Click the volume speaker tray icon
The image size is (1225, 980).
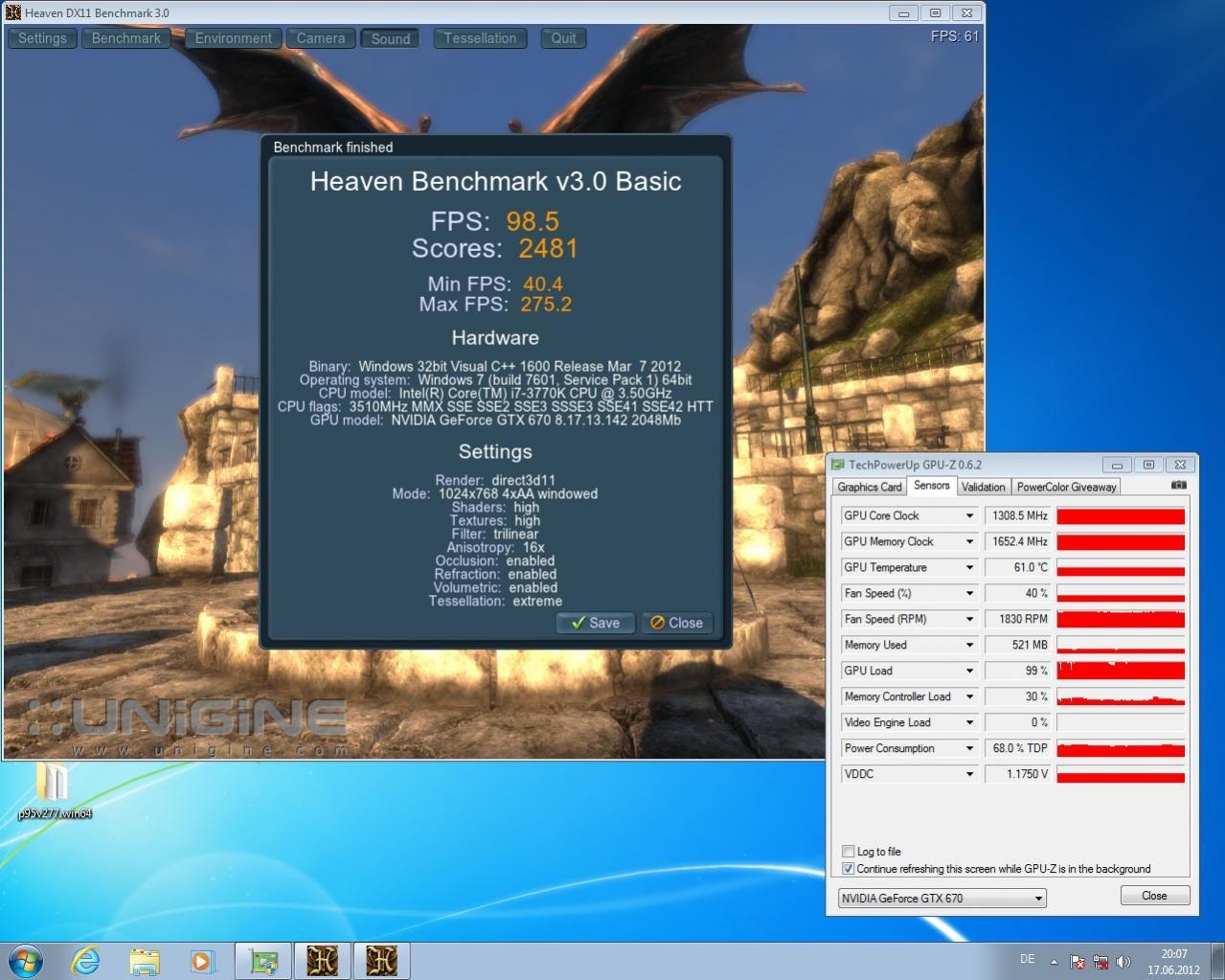pos(1123,962)
